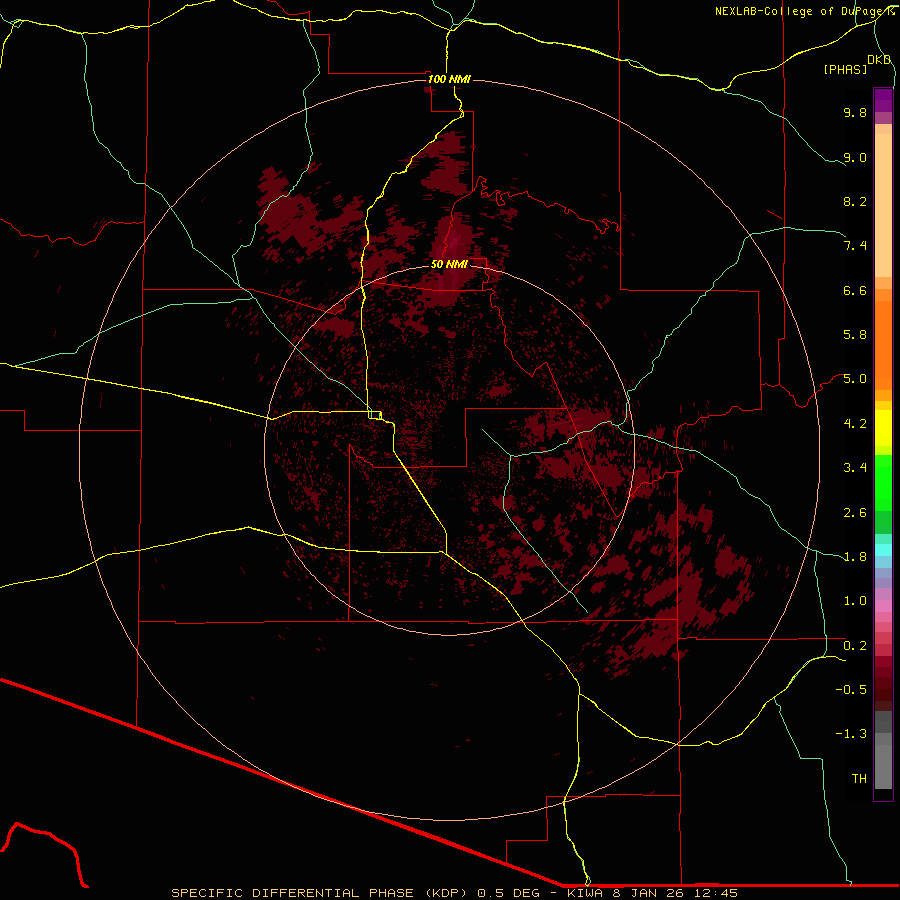Select the peach color band near 8.2
This screenshot has width=900, height=900.
883,200
